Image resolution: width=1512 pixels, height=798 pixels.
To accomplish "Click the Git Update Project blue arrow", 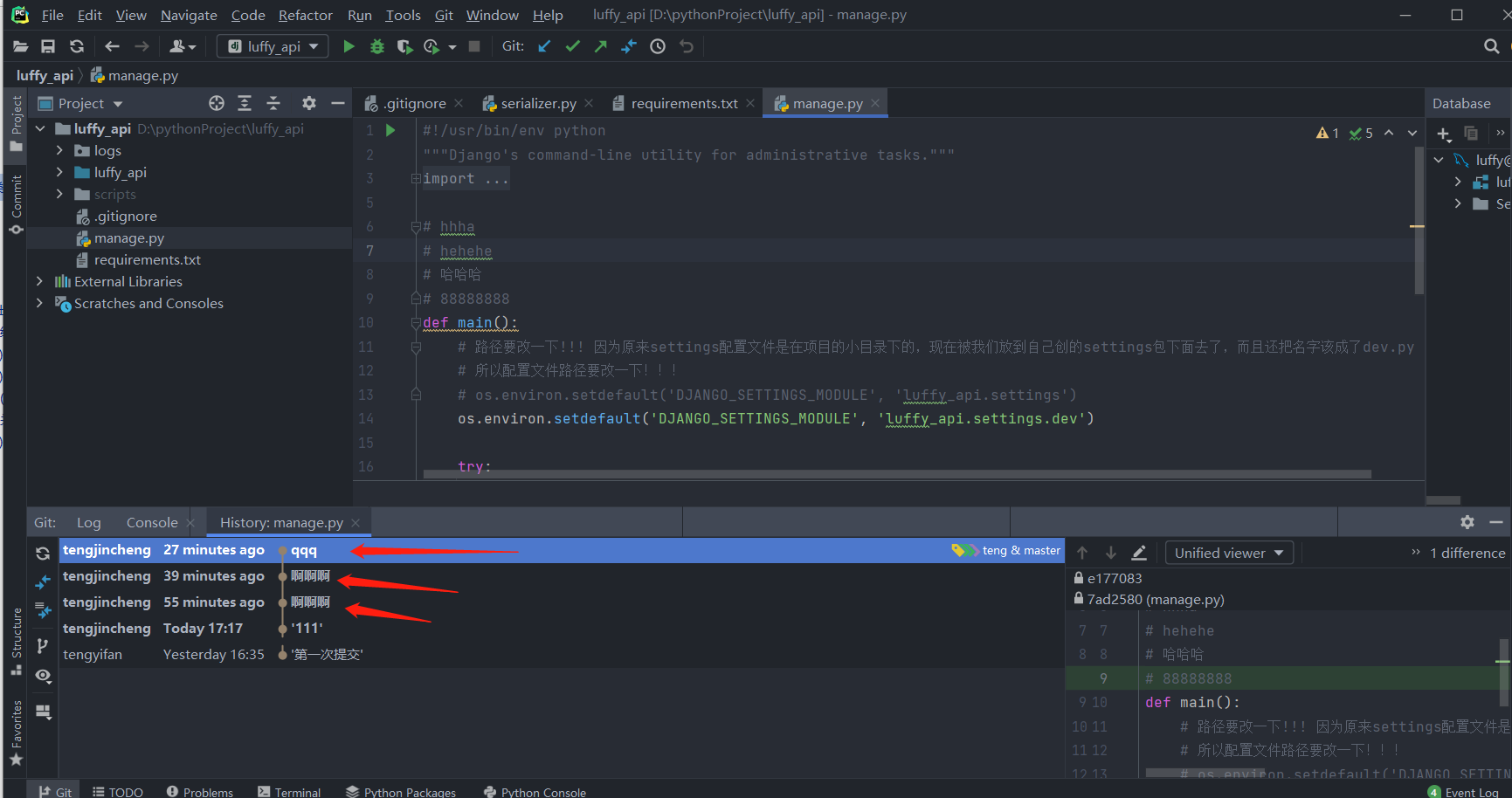I will point(544,46).
